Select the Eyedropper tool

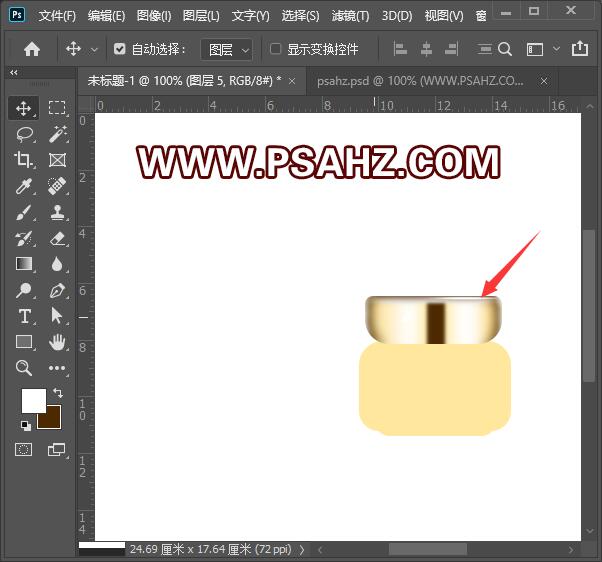pyautogui.click(x=23, y=186)
